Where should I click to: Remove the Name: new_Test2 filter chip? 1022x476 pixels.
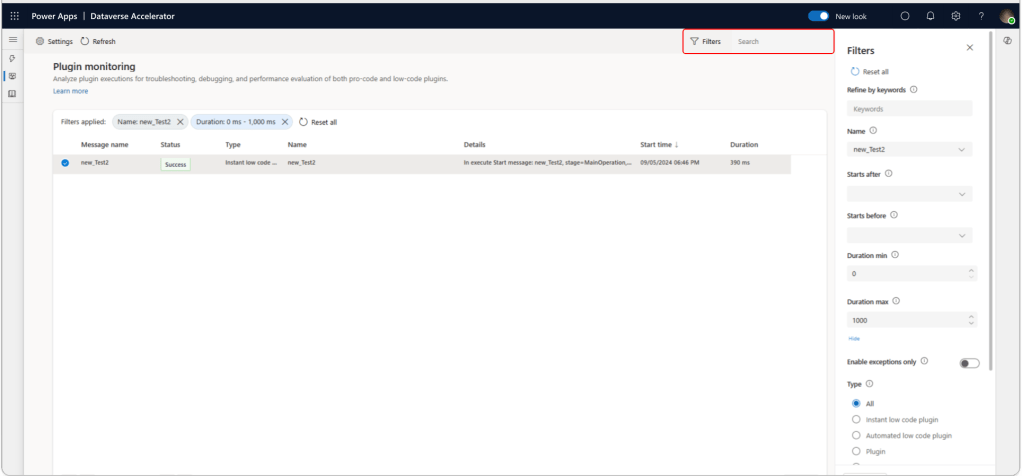[x=180, y=122]
